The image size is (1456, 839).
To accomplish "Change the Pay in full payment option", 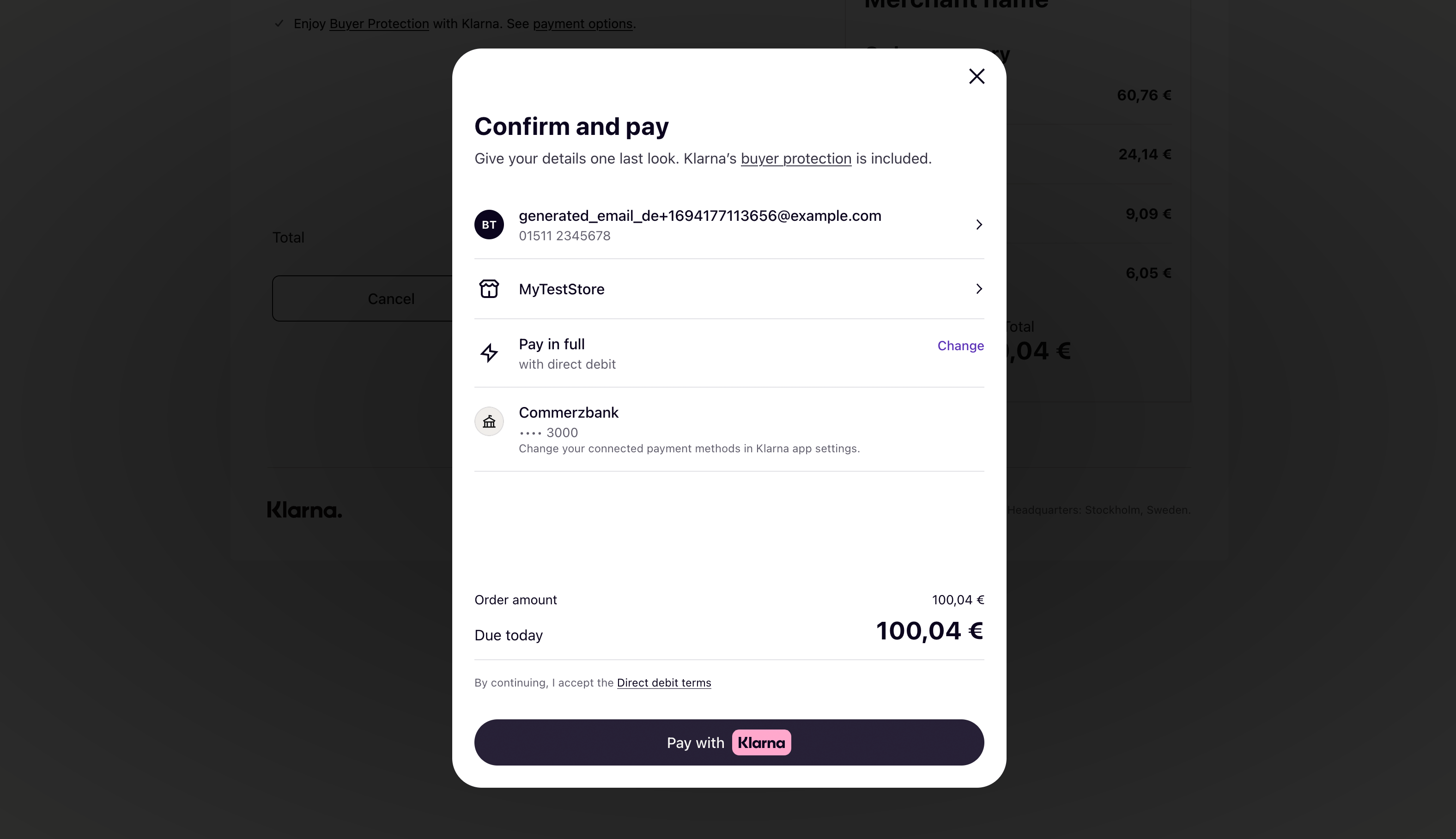I will click(x=960, y=346).
